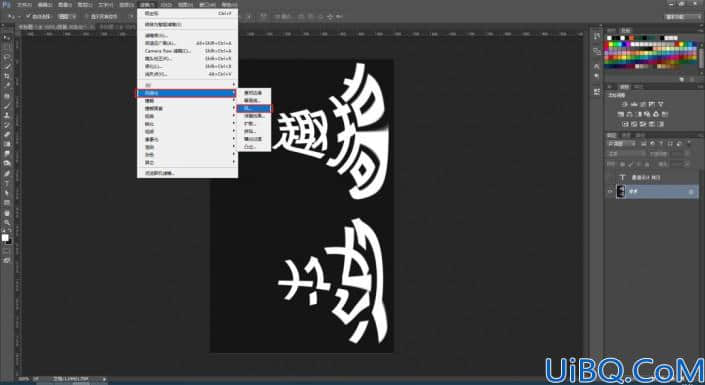The image size is (705, 385).
Task: Click the zoom percentage field in status bar
Action: point(23,379)
